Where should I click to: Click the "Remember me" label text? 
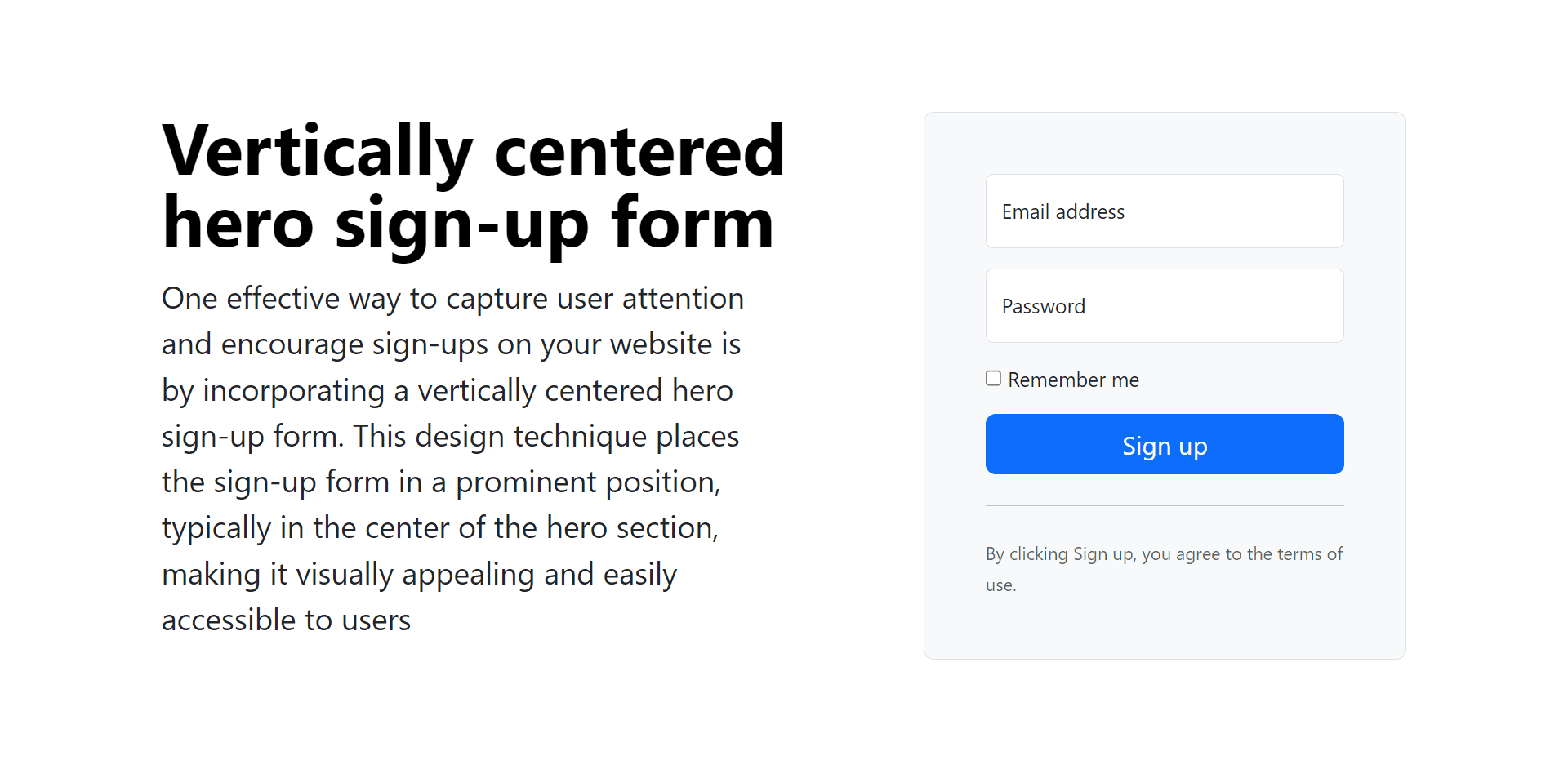click(x=1073, y=380)
